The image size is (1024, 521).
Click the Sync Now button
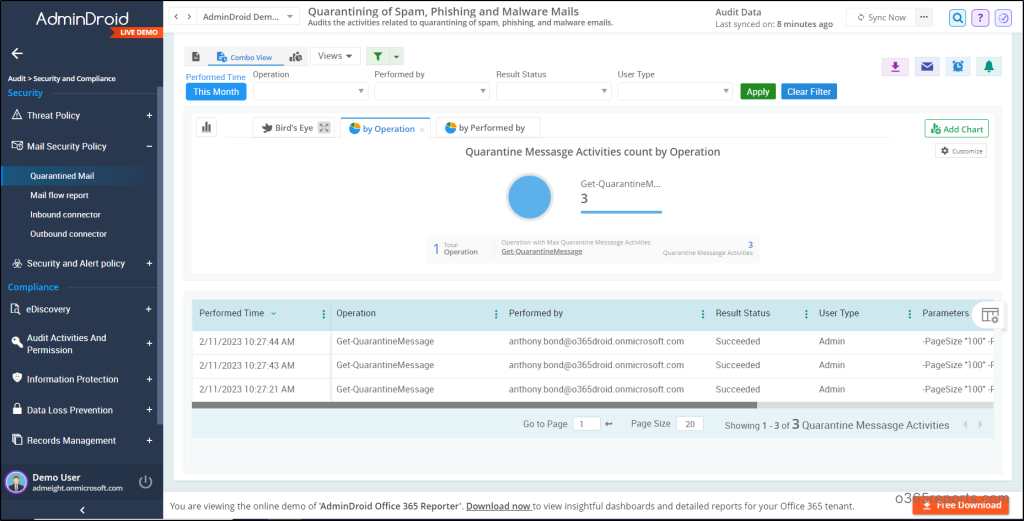click(881, 18)
